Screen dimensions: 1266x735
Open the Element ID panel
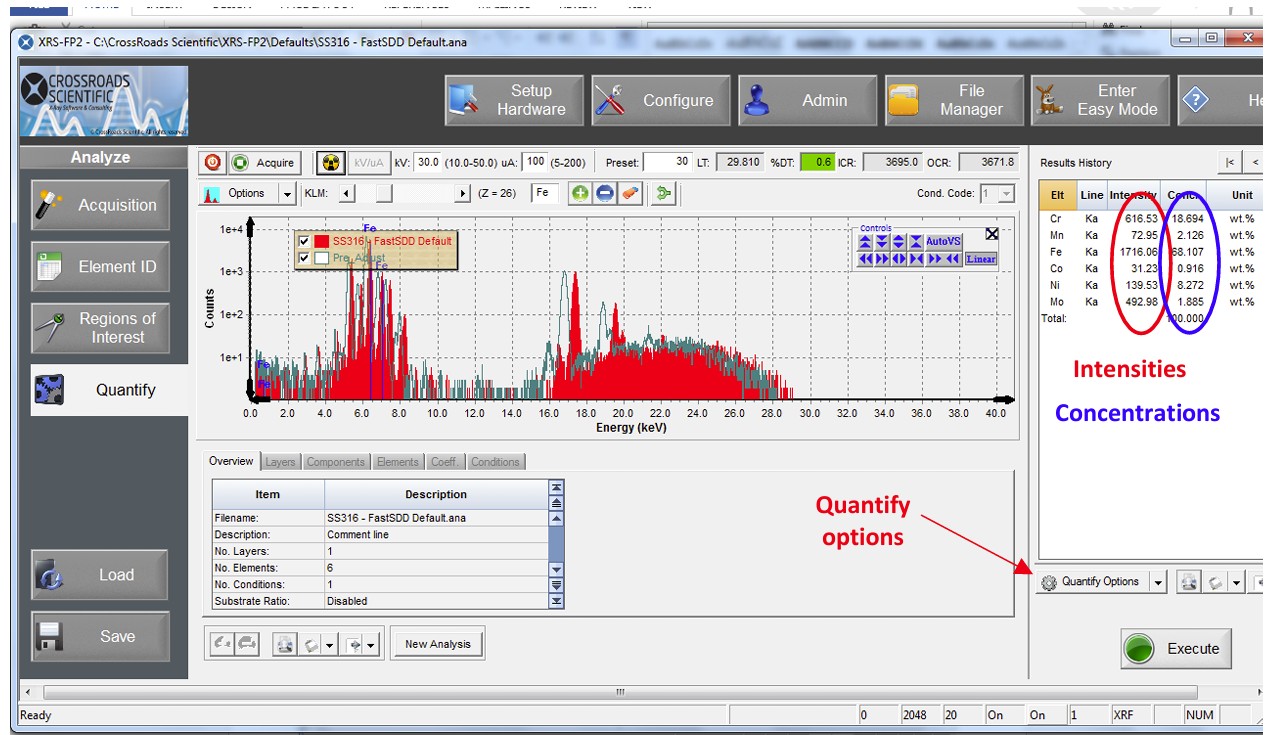100,267
